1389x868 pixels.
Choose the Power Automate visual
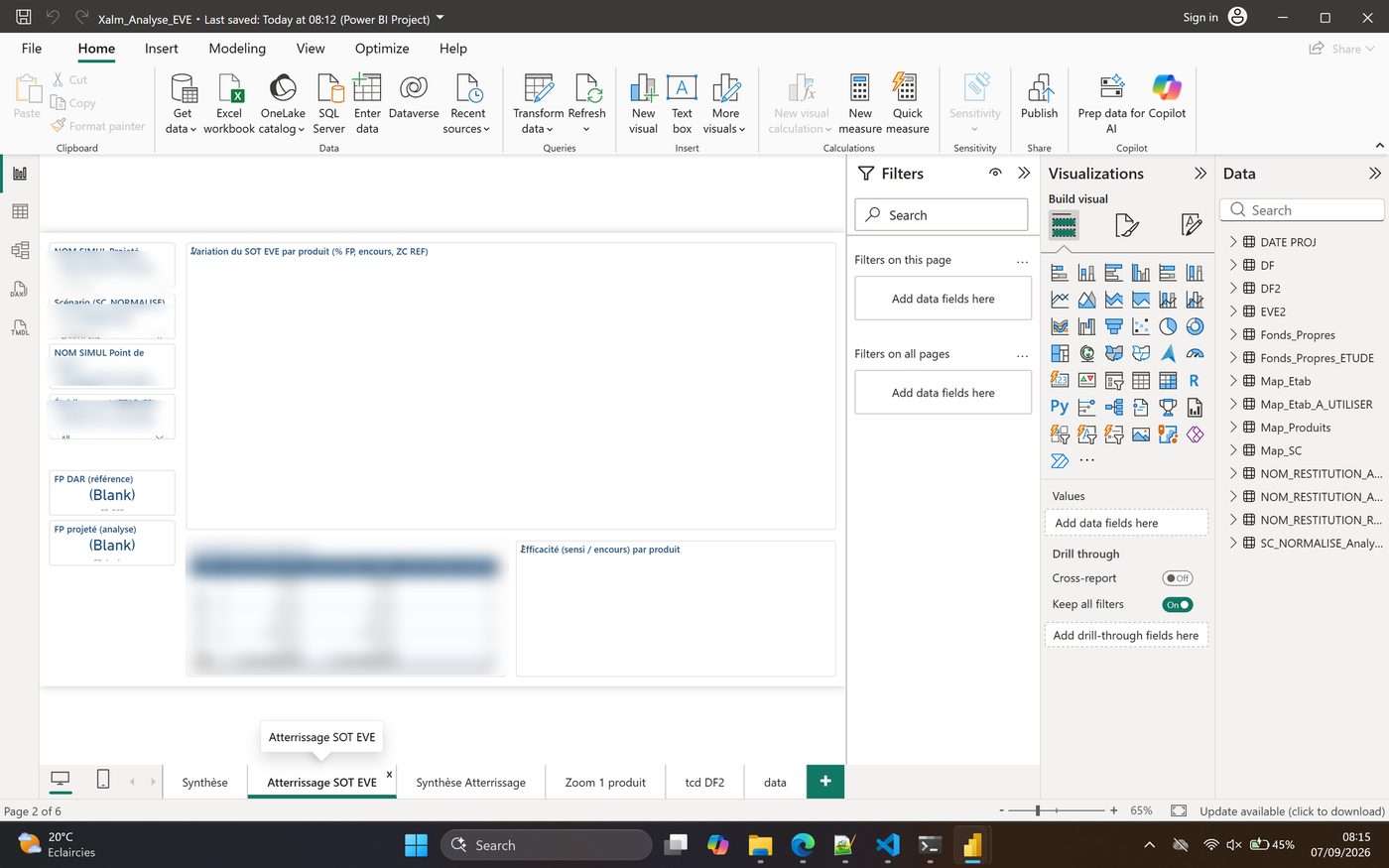coord(1060,460)
